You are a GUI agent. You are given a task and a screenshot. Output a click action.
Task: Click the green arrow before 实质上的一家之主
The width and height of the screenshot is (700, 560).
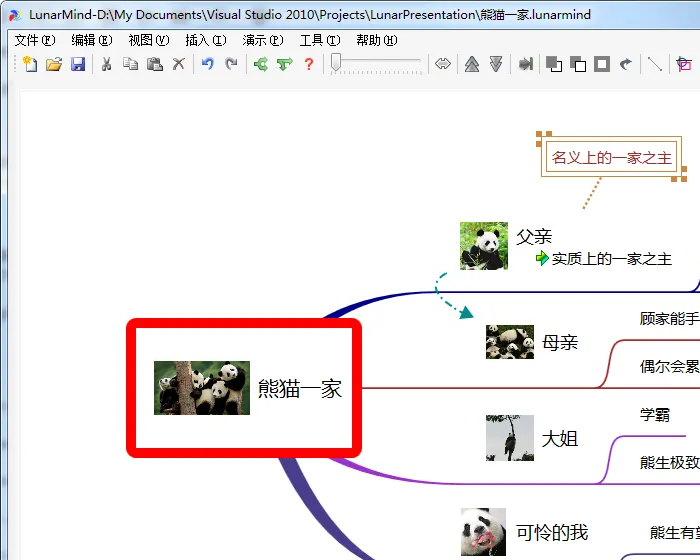pos(542,258)
